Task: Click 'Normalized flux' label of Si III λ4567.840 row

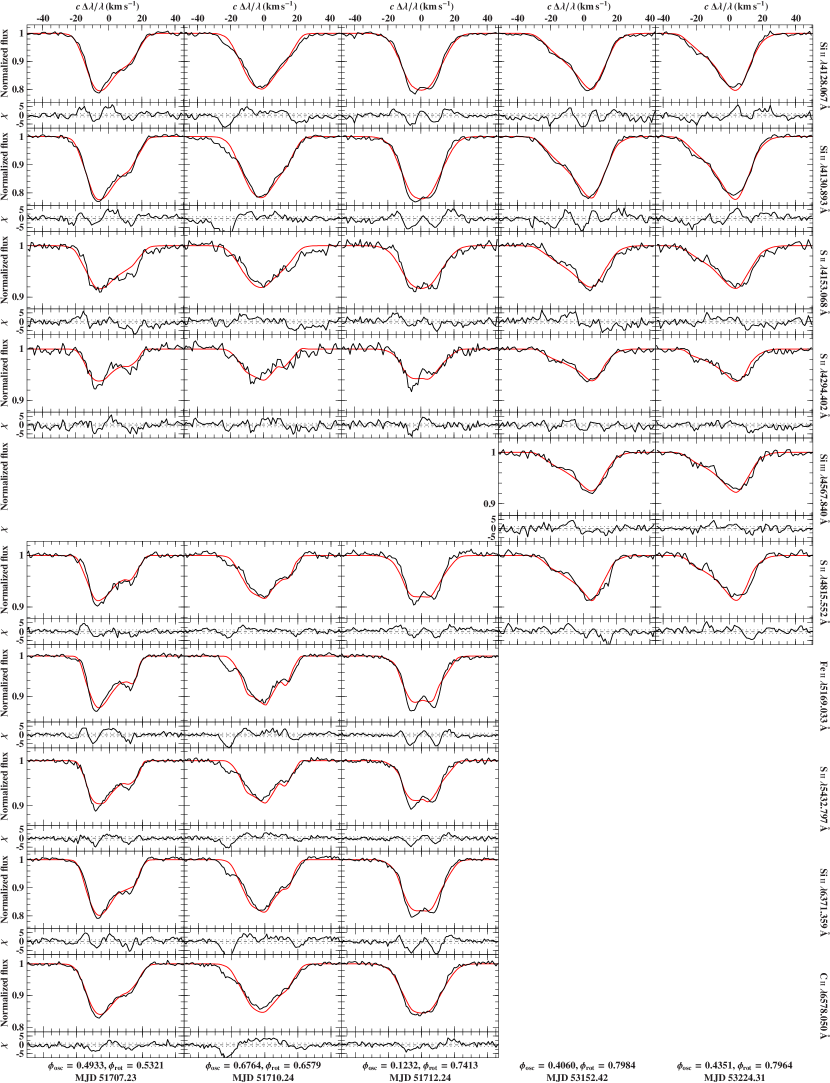Action: click(5, 479)
